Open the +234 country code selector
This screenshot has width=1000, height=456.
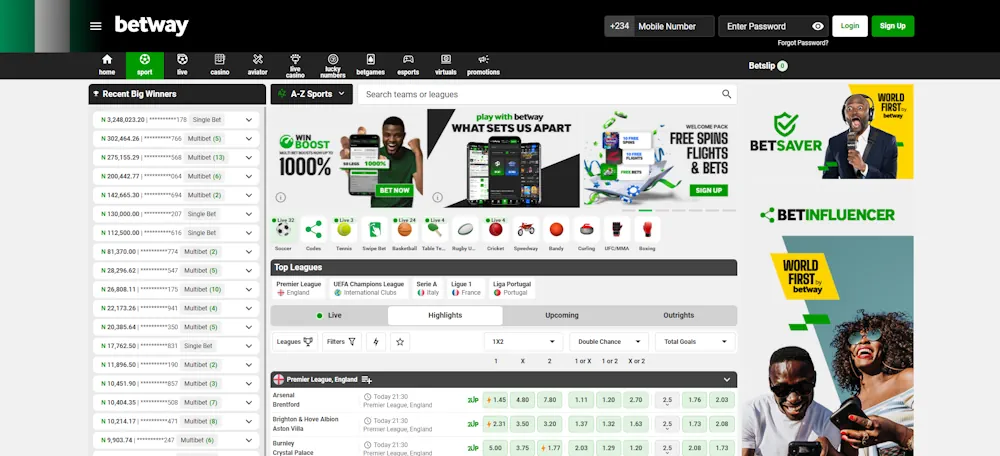(619, 26)
